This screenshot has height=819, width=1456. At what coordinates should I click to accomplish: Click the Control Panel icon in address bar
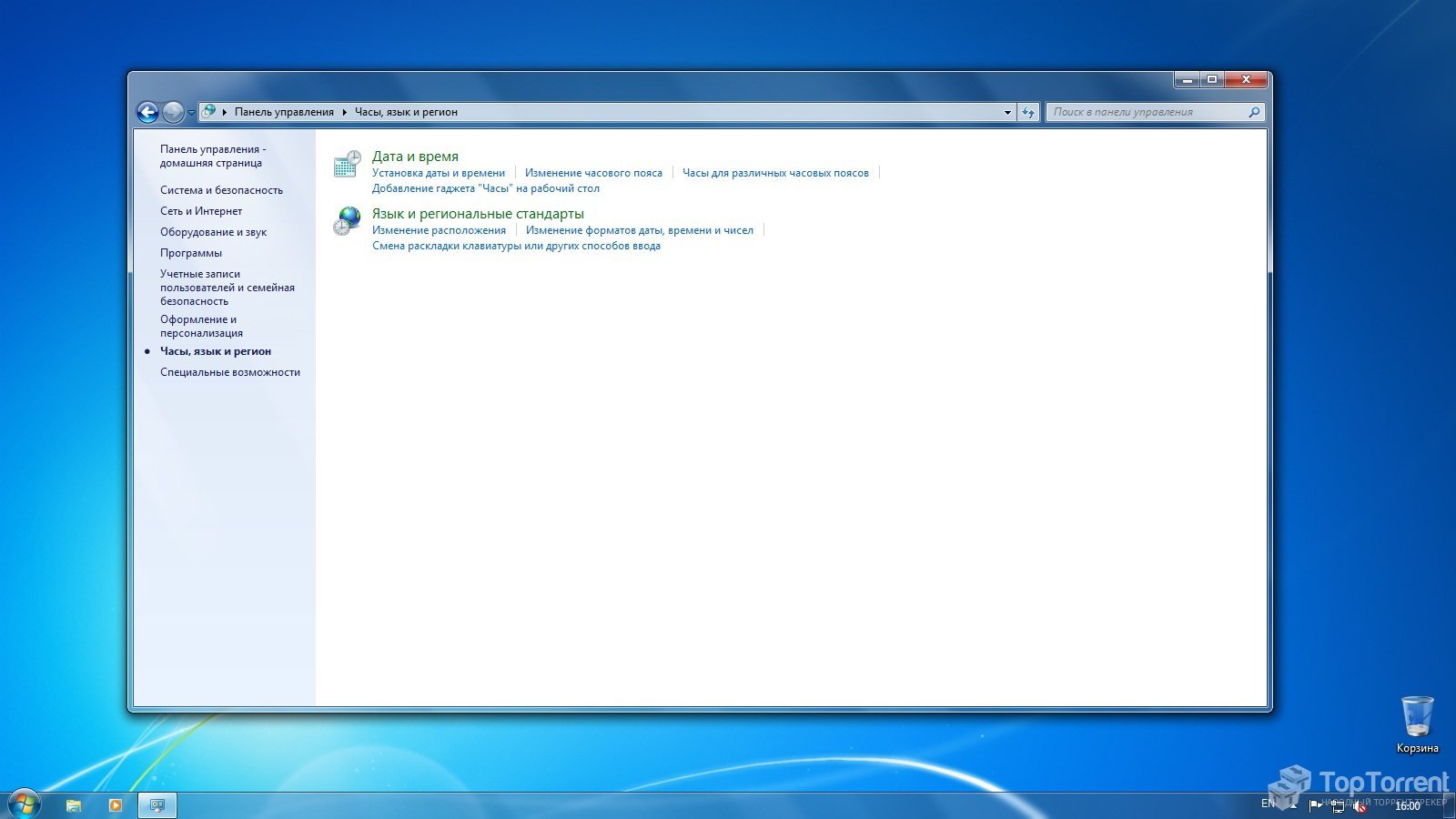click(209, 111)
